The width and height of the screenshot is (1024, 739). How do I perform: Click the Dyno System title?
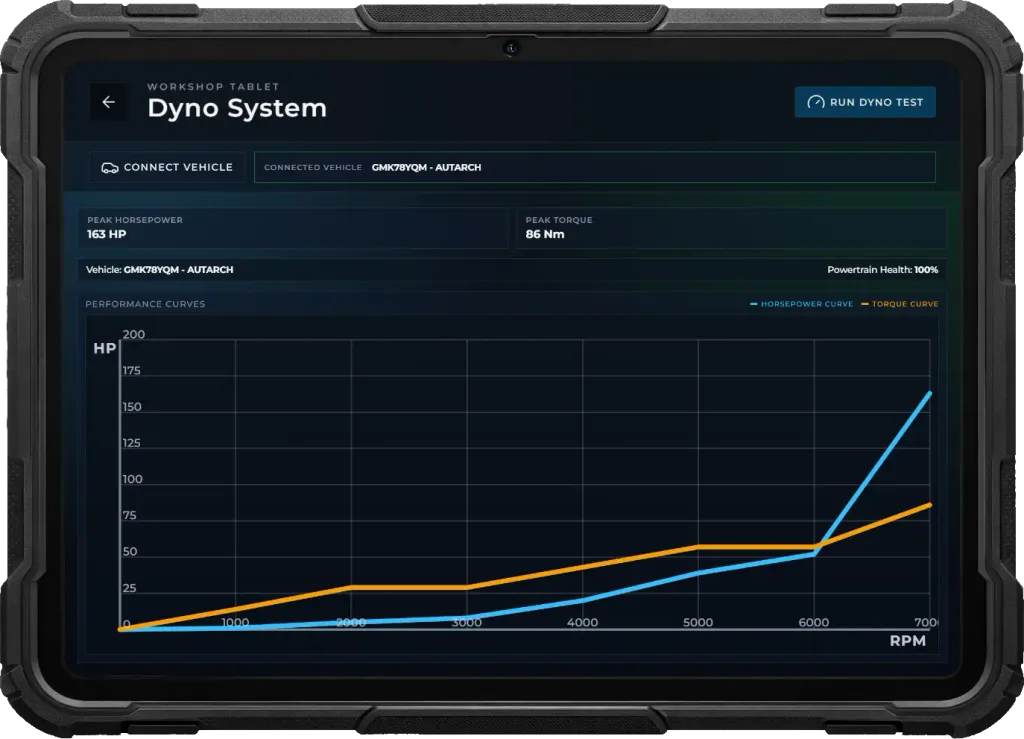(237, 108)
